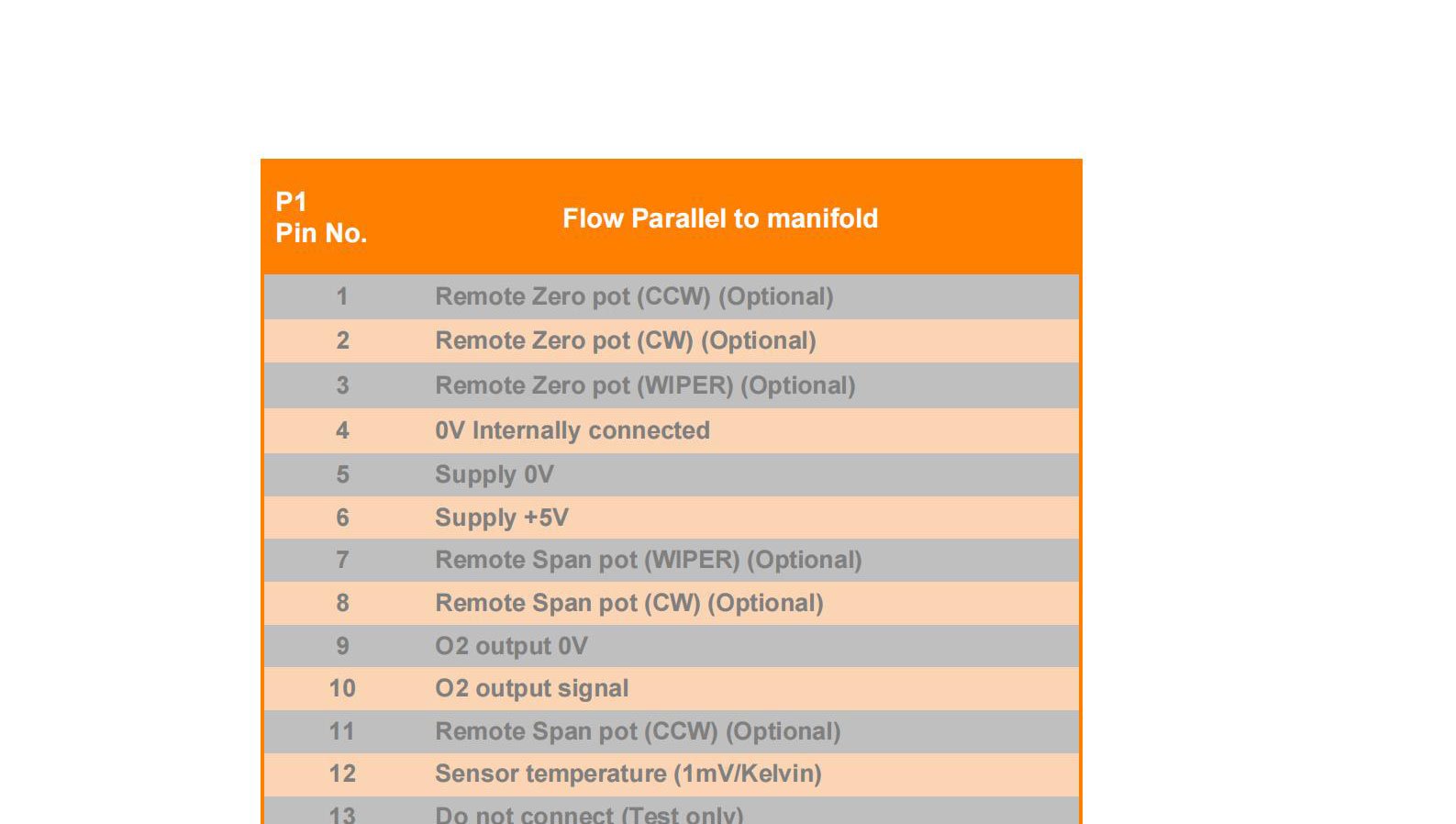Click the "0V Internally connected" entry
The height and width of the screenshot is (824, 1456).
pos(572,430)
